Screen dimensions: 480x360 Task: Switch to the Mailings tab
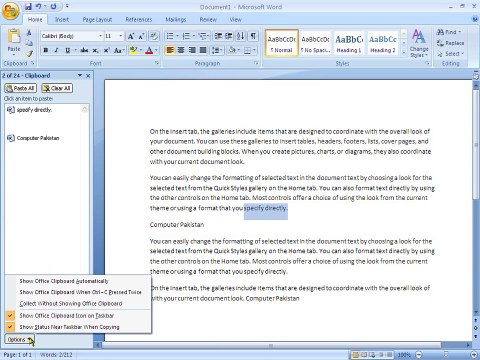pyautogui.click(x=176, y=20)
